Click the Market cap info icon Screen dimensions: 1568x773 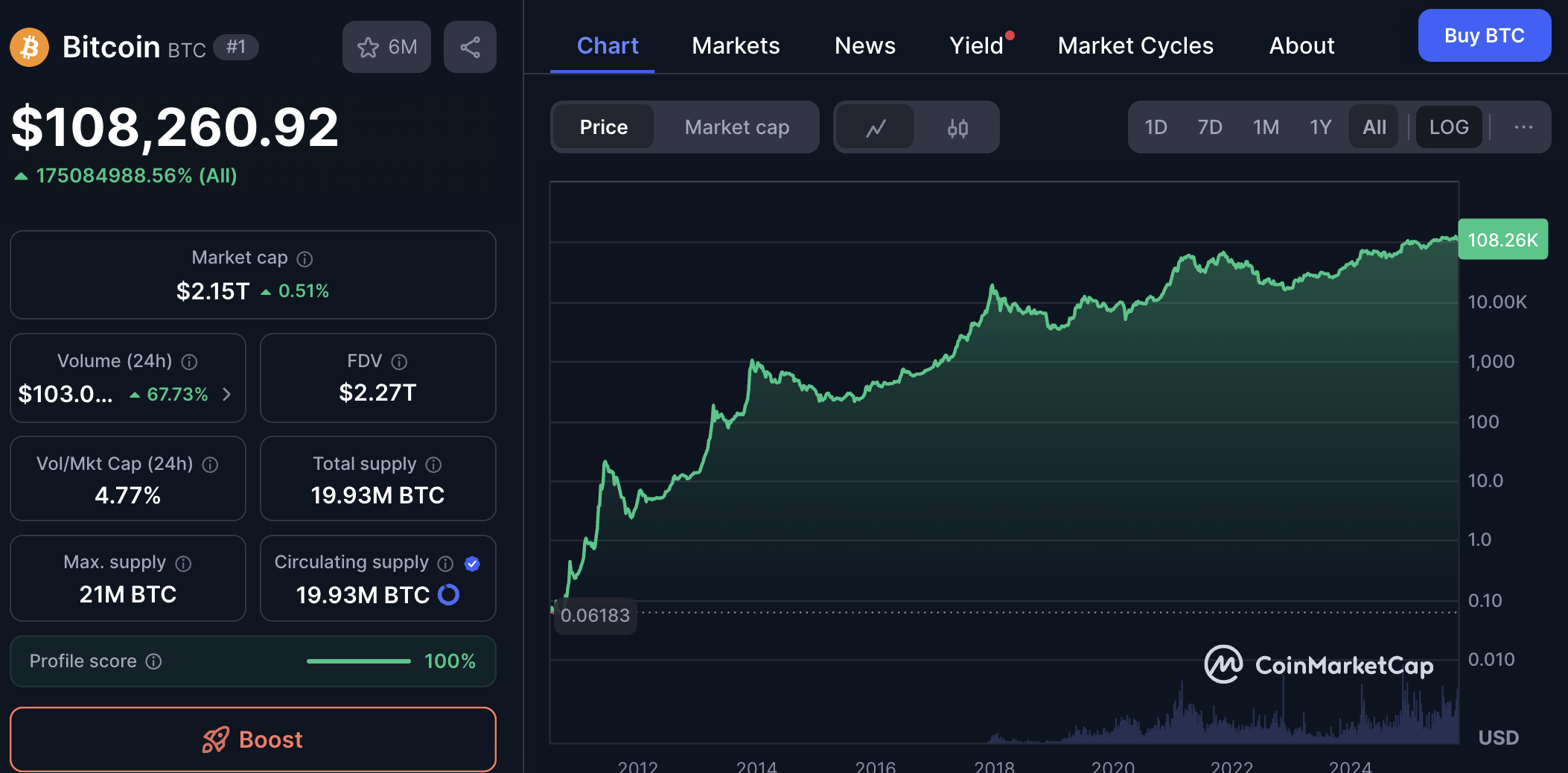[x=305, y=259]
